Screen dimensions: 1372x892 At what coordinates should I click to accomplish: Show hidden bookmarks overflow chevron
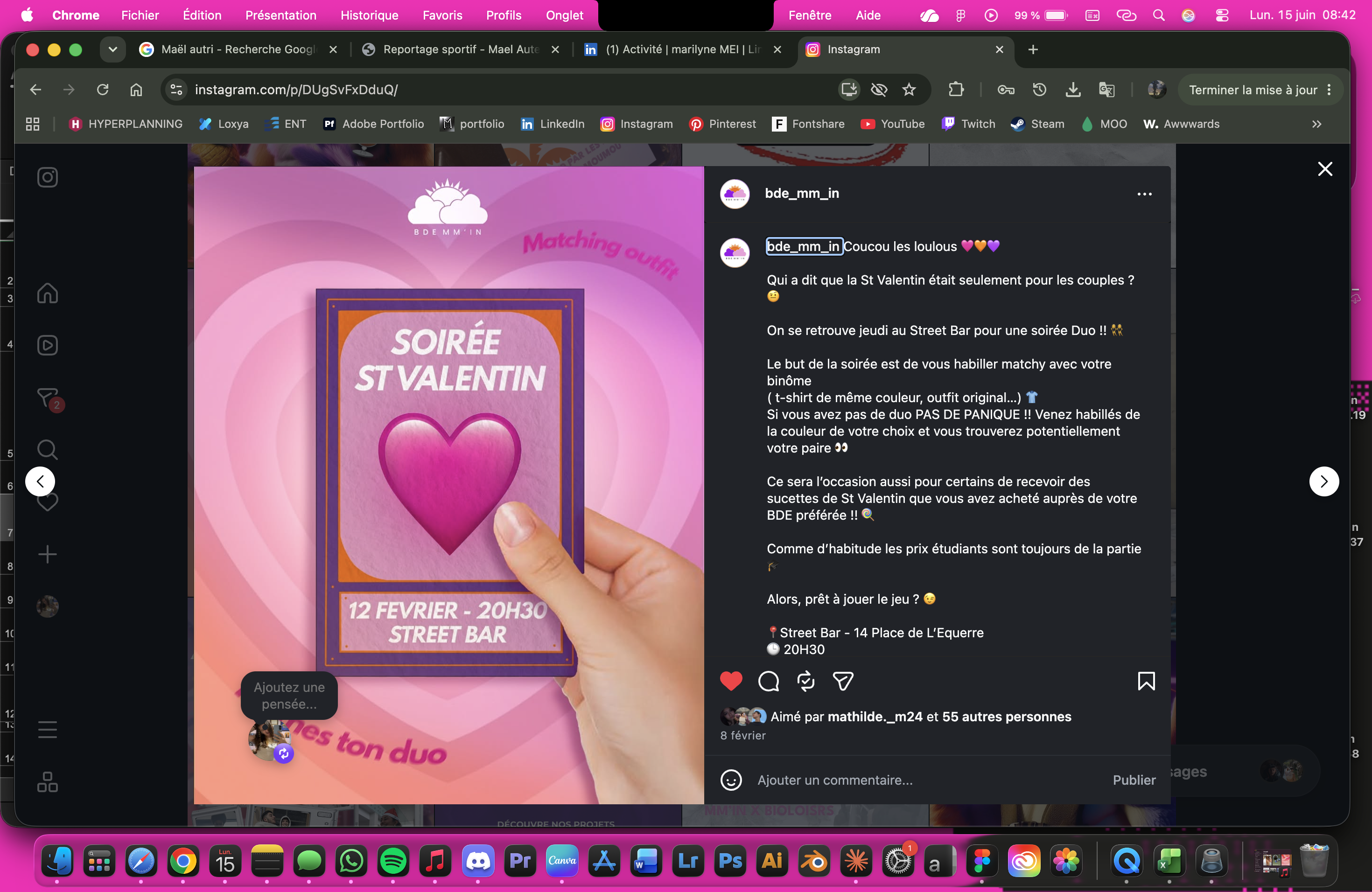coord(1316,124)
